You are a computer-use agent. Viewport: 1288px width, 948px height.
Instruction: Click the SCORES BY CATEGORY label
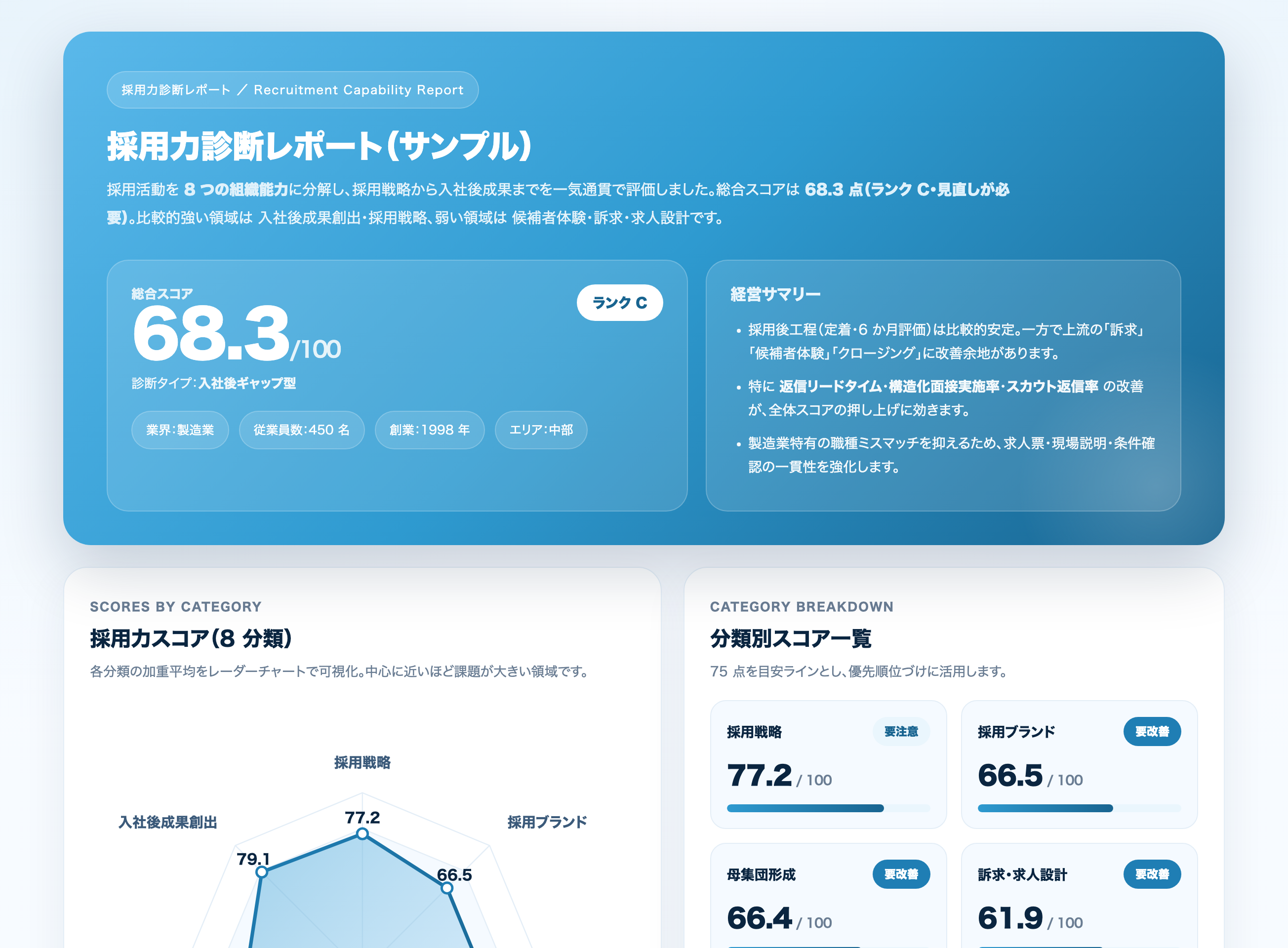[x=176, y=606]
